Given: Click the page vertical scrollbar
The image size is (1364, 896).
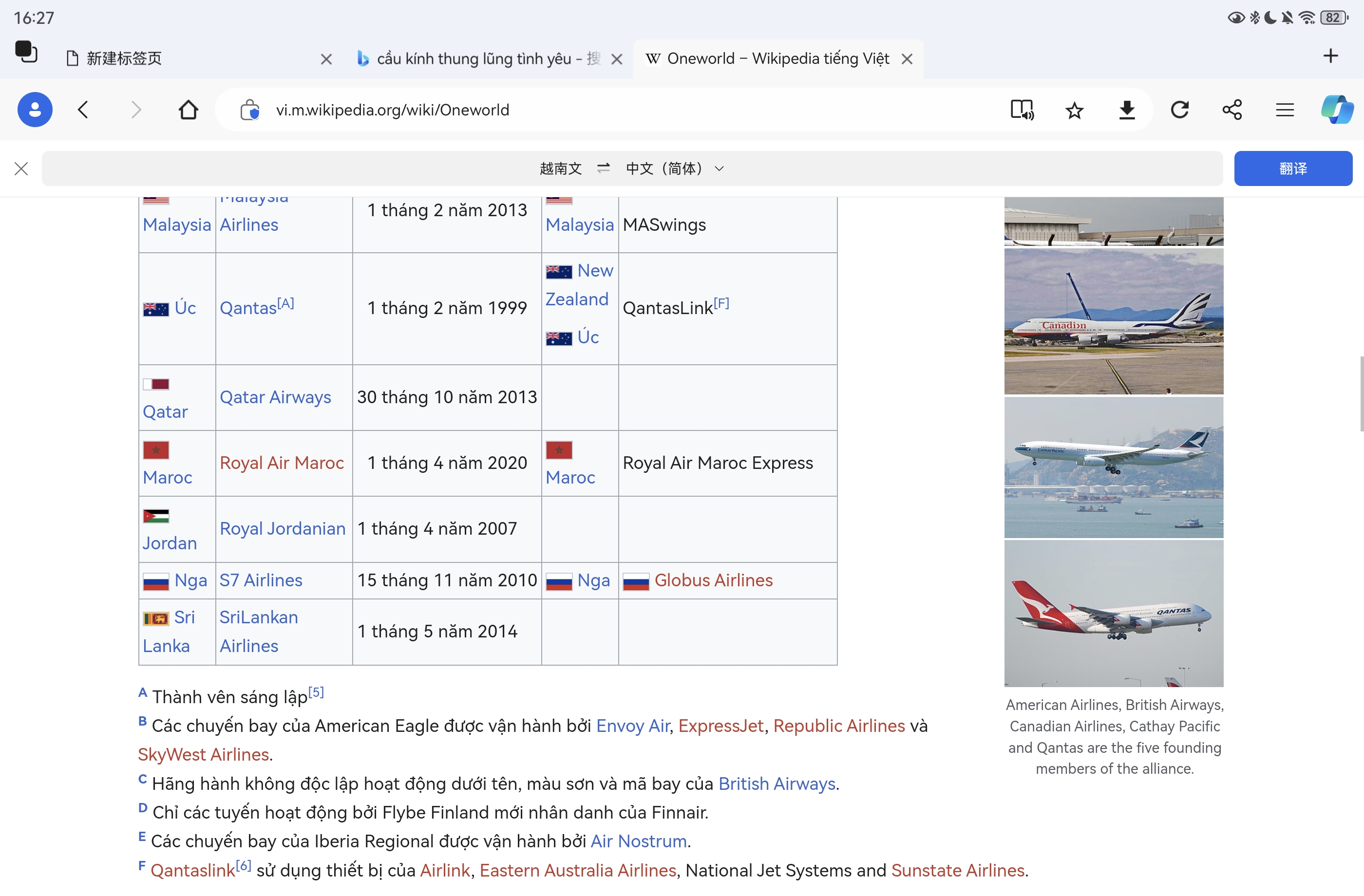Looking at the screenshot, I should click(x=1361, y=393).
